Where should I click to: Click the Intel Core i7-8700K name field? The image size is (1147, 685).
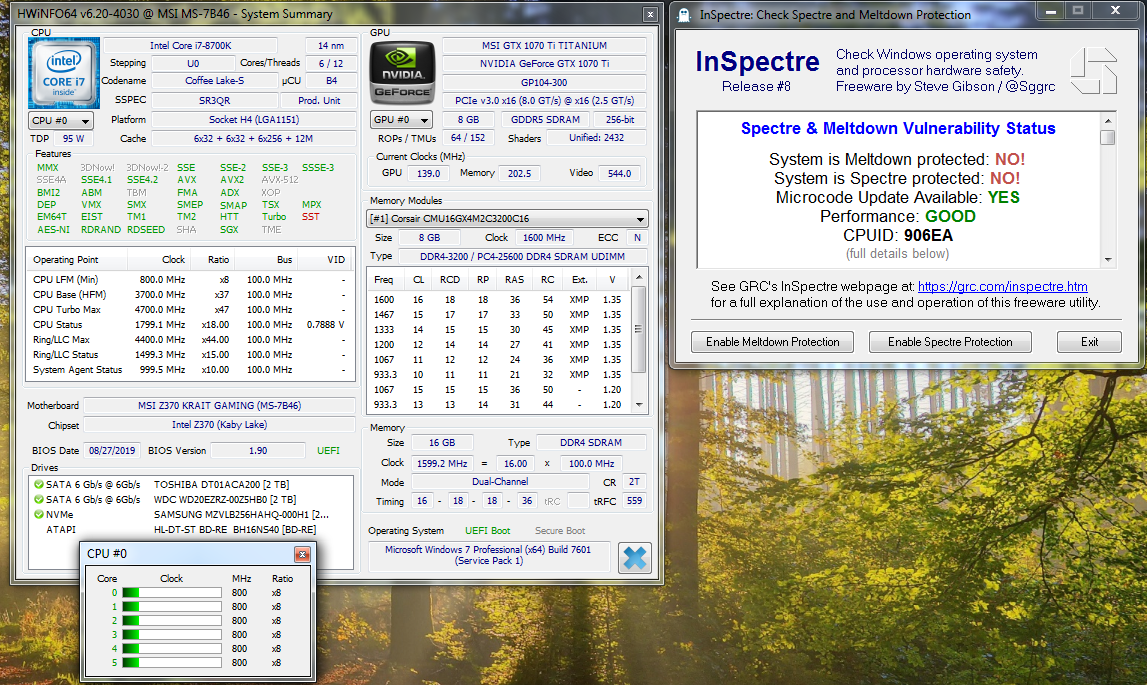coord(190,45)
